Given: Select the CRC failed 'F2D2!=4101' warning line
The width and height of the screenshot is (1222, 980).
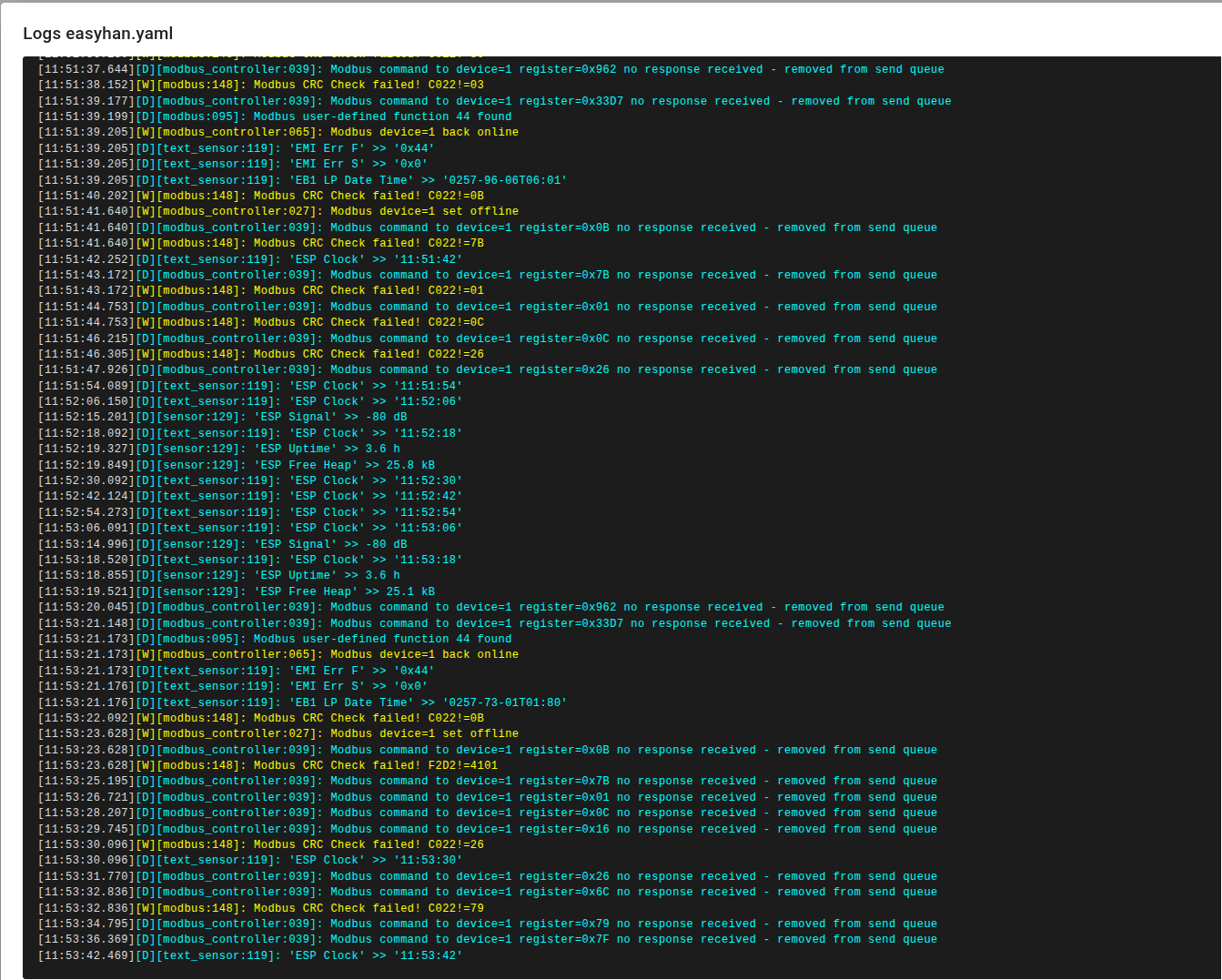Looking at the screenshot, I should 275,765.
